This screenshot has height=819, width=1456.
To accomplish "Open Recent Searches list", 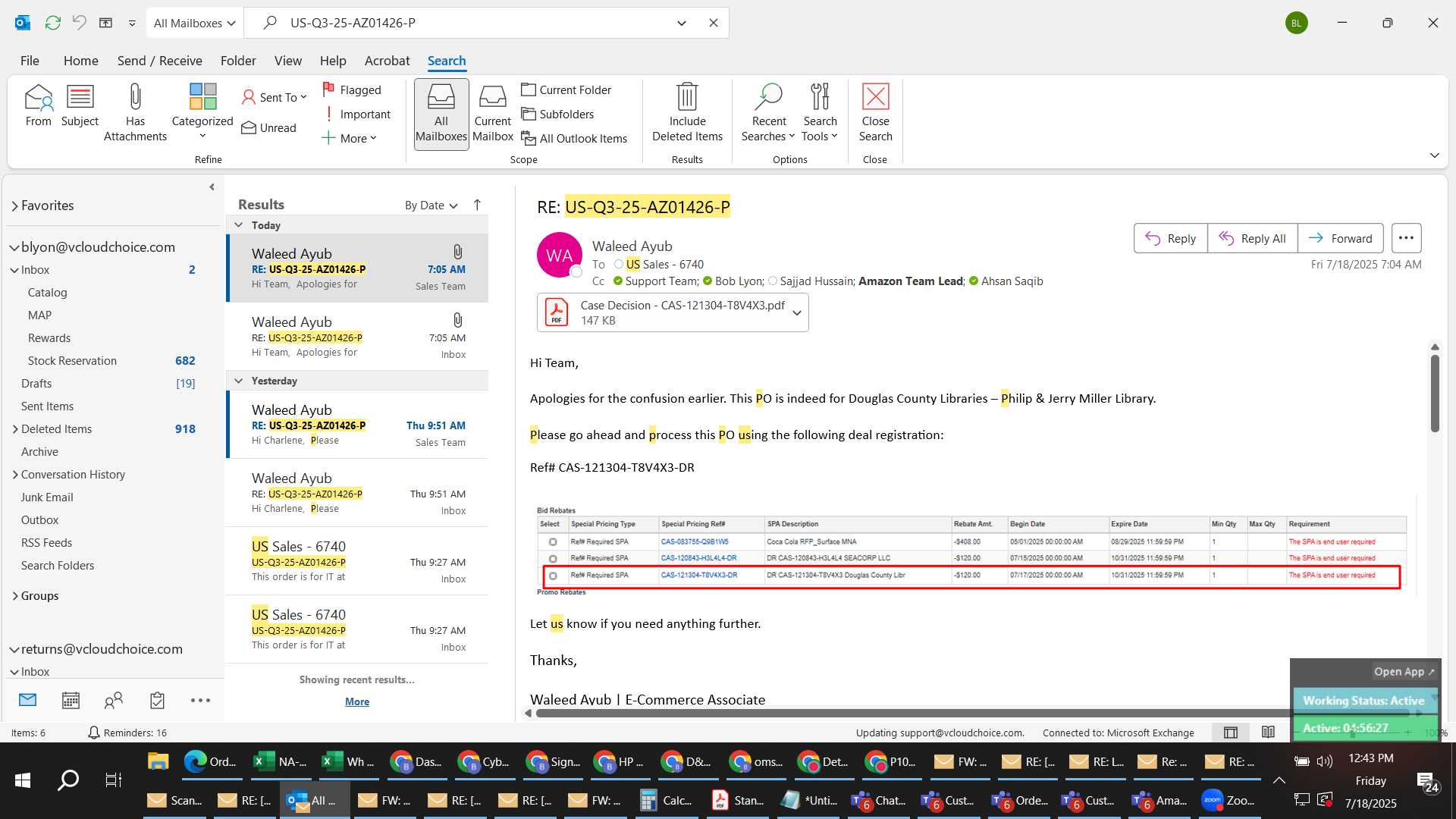I will 768,114.
